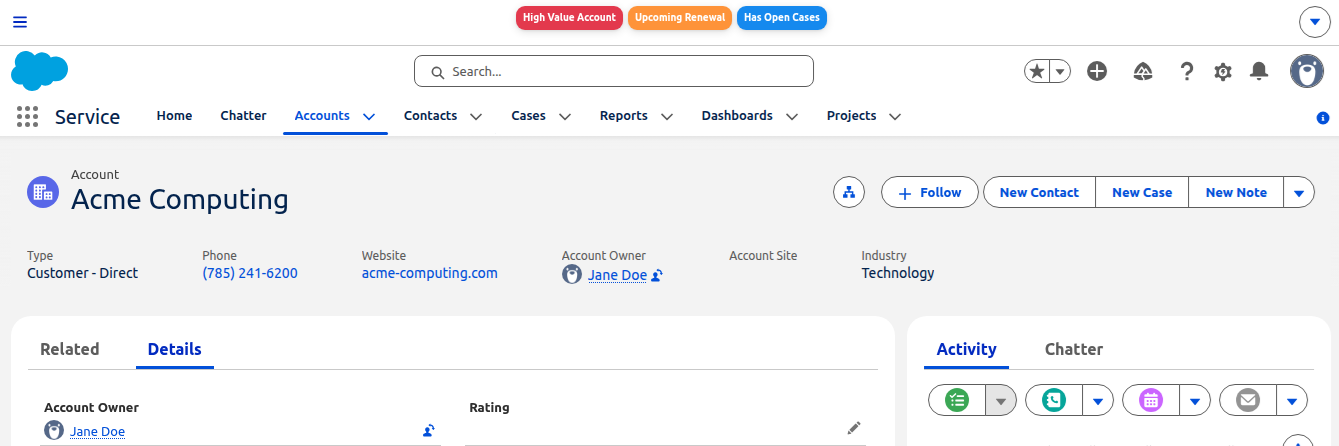Open the Notifications bell
Viewport: 1339px width, 446px height.
tap(1260, 71)
